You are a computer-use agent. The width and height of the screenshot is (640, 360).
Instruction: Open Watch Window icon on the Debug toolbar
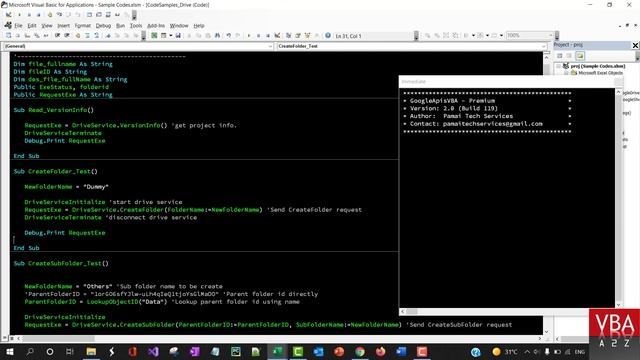click(108, 15)
